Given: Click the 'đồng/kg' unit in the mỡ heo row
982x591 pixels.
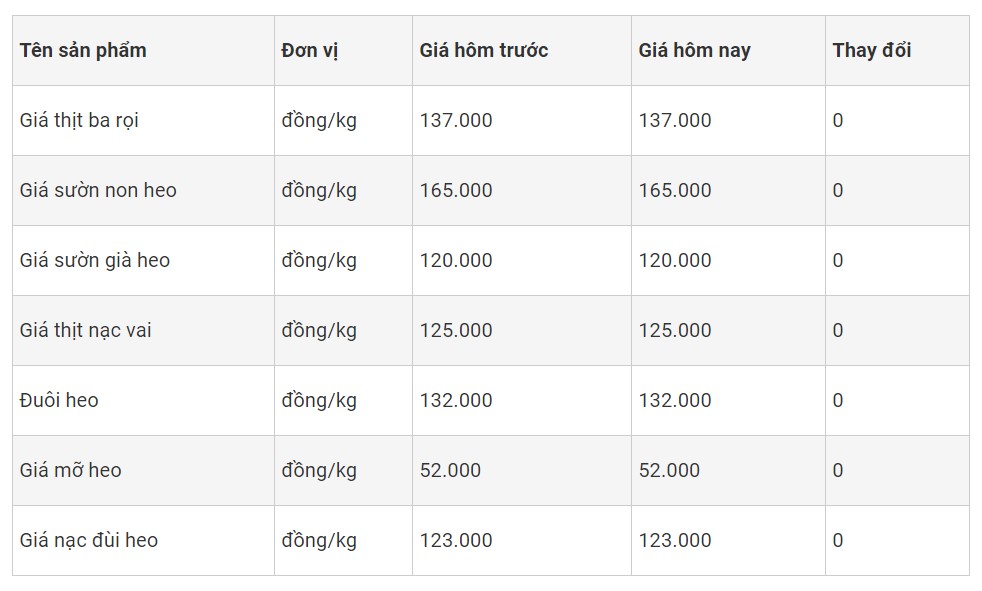Looking at the screenshot, I should (319, 471).
